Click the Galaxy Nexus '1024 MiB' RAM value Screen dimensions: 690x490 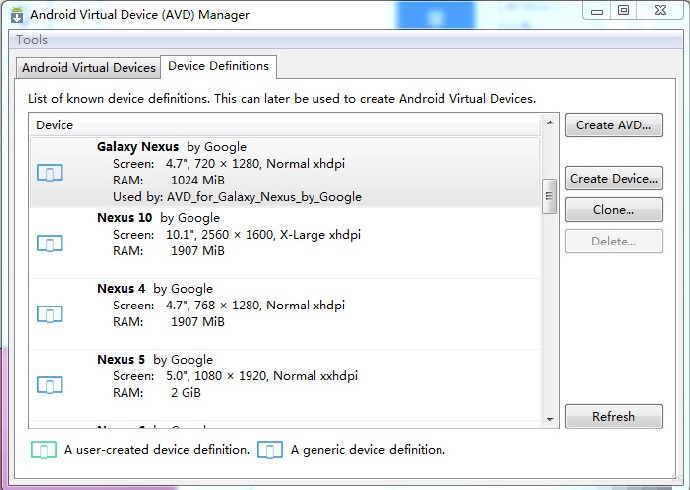pyautogui.click(x=198, y=180)
